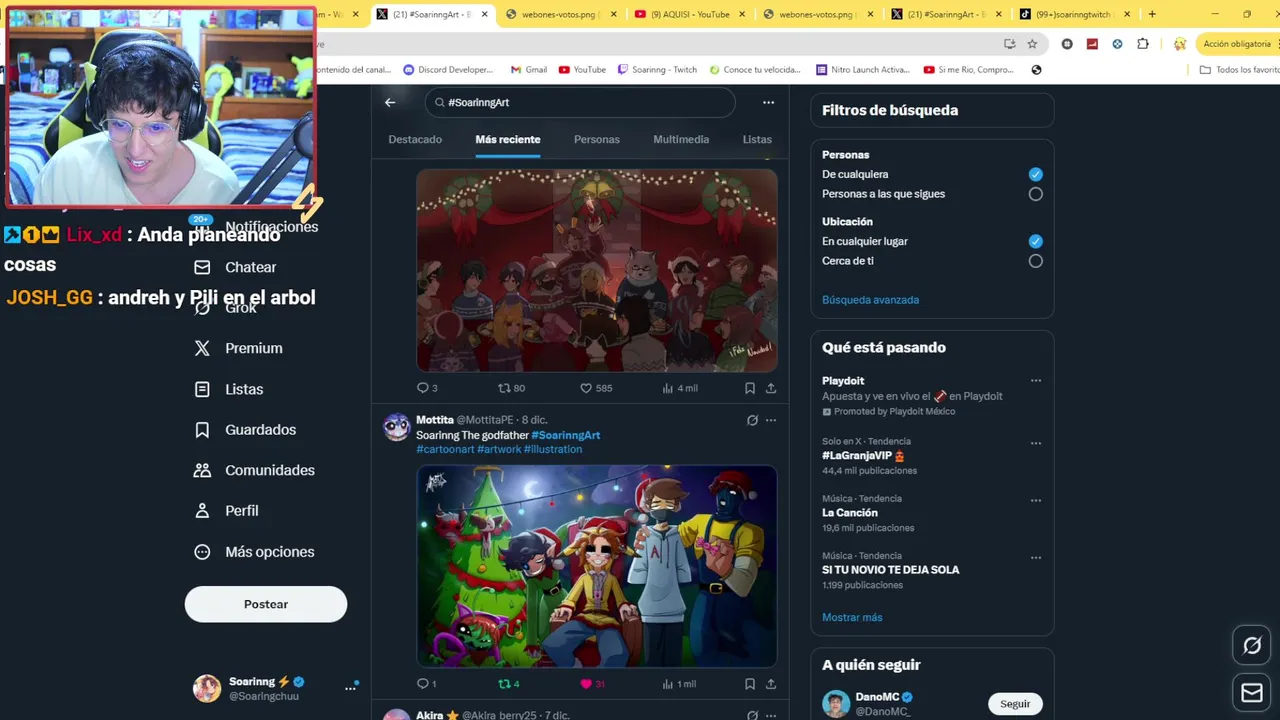Switch to the Personas tab
The height and width of the screenshot is (720, 1280).
597,140
